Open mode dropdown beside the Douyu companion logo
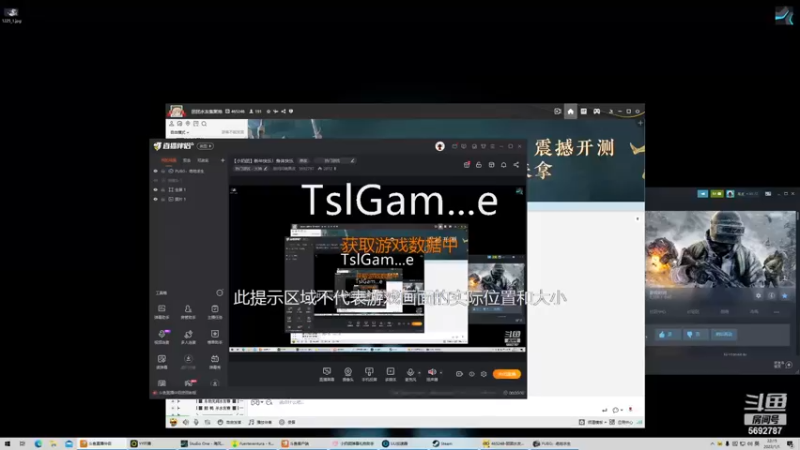 pos(206,146)
